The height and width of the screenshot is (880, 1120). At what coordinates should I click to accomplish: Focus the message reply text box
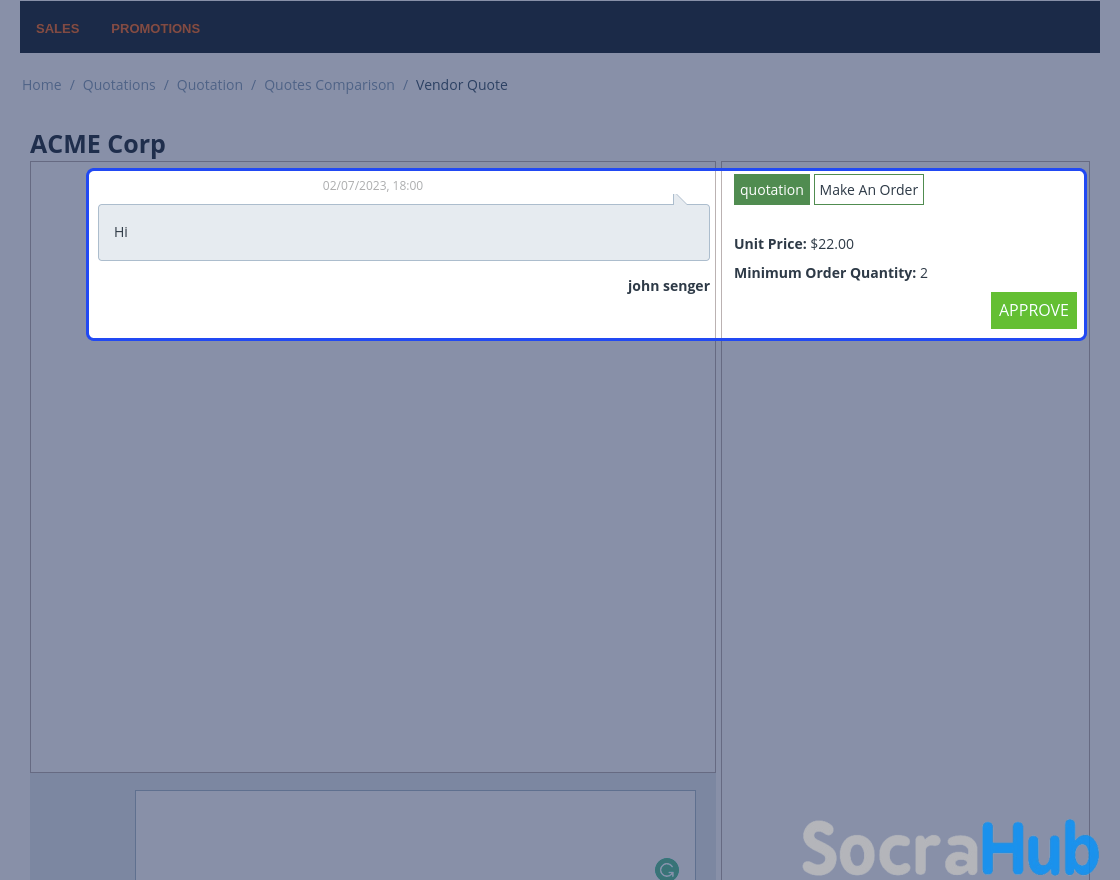[x=415, y=835]
